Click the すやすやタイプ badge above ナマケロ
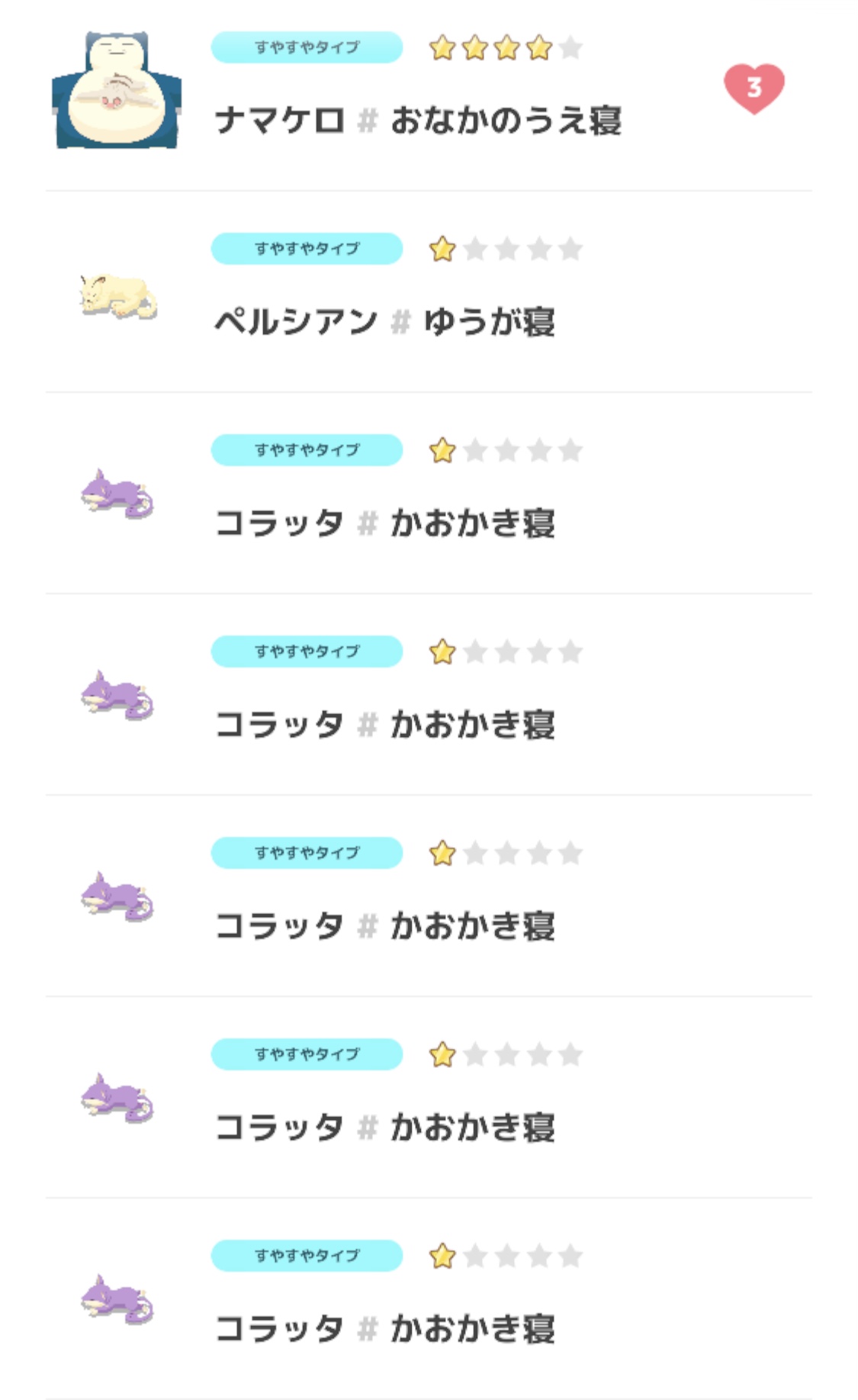The width and height of the screenshot is (858, 1400). coord(307,47)
